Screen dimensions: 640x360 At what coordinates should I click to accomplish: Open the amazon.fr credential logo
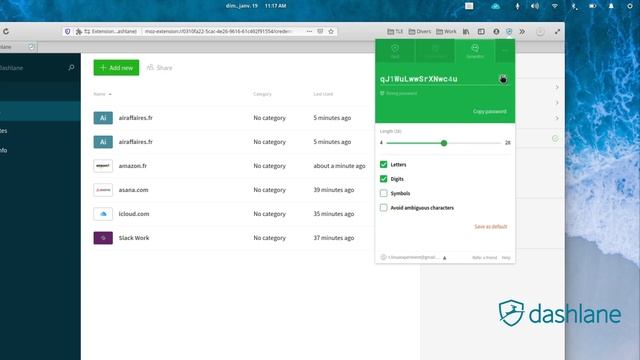[103, 166]
